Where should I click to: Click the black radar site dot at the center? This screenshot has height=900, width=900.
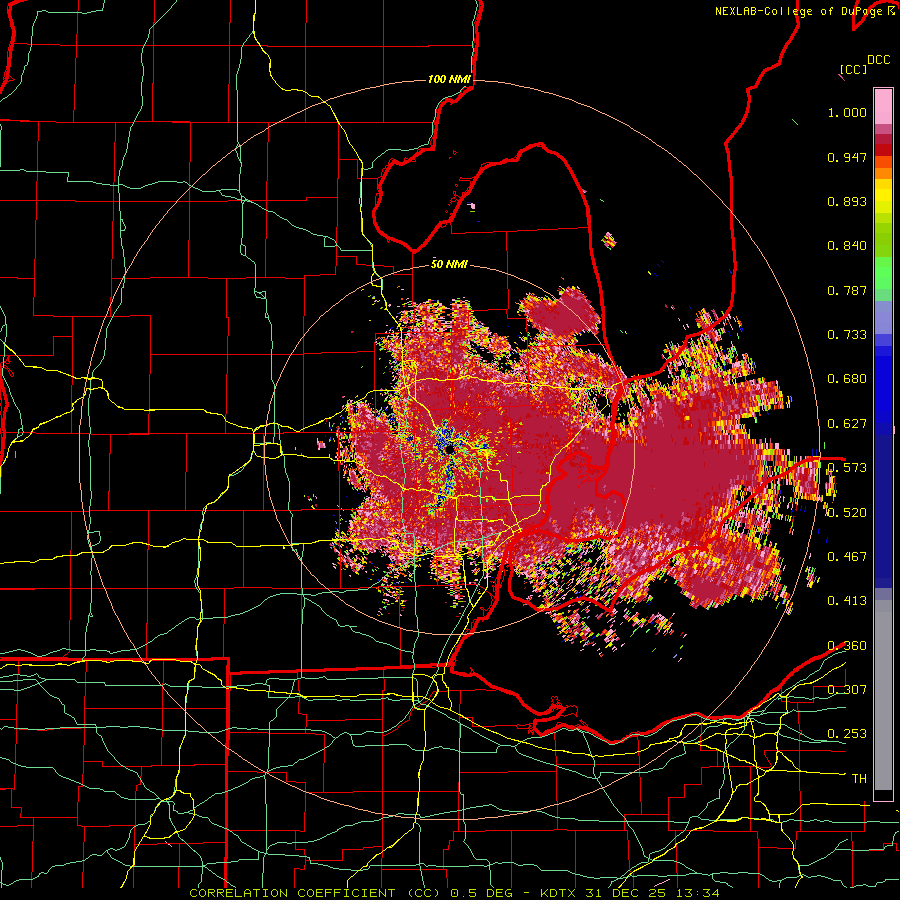[449, 449]
